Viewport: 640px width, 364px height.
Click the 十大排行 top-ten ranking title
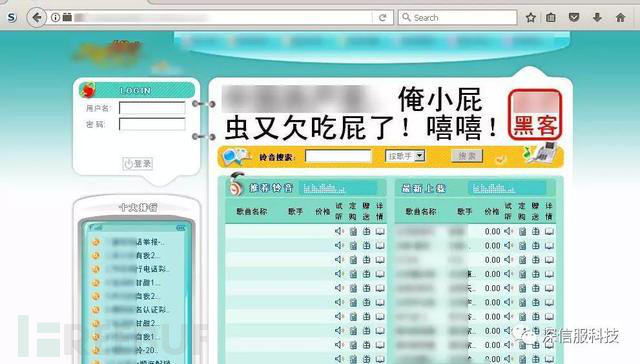[x=138, y=207]
